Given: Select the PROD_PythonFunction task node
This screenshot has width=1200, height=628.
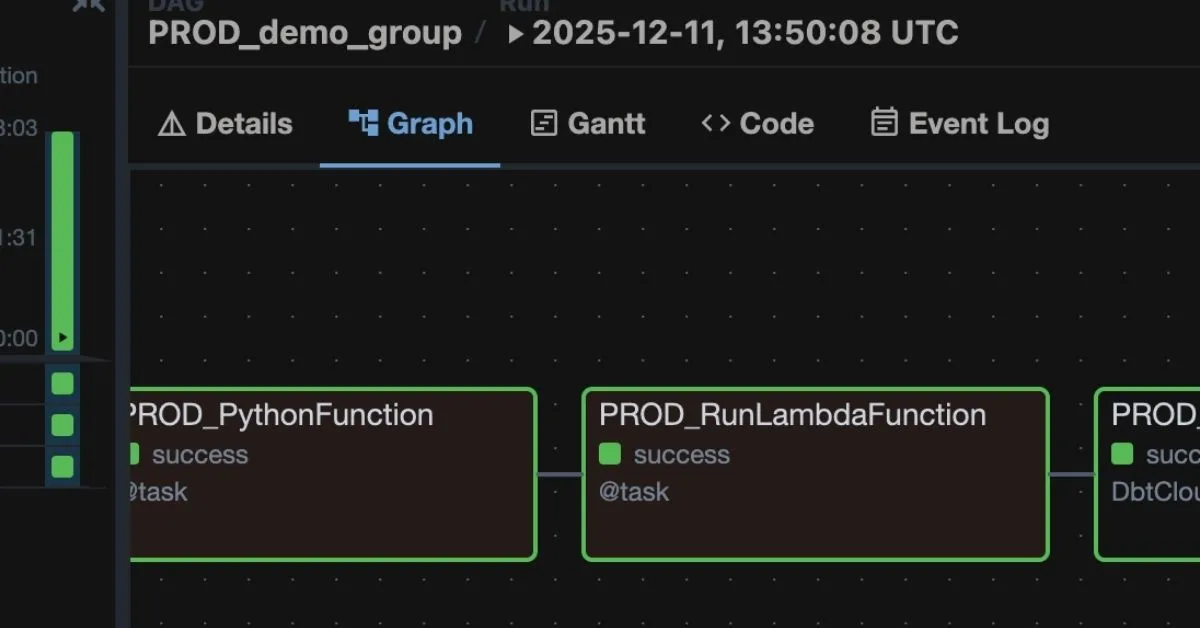Looking at the screenshot, I should (333, 474).
